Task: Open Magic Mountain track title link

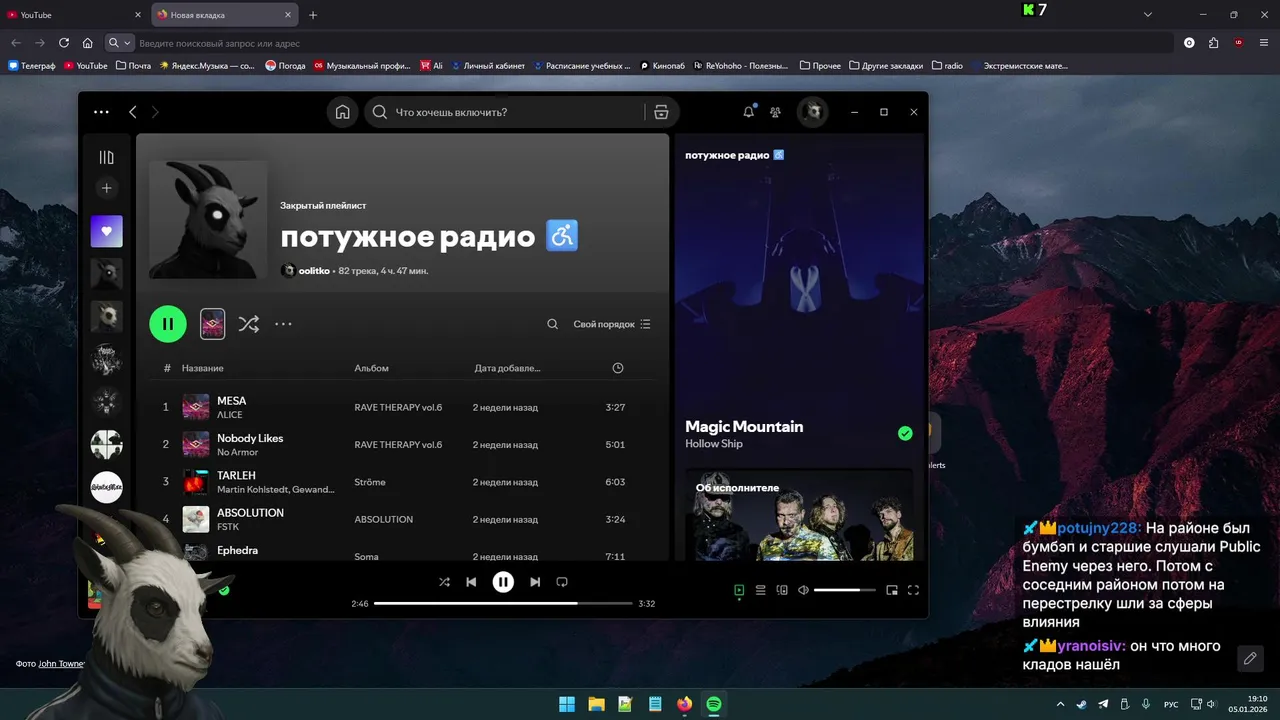Action: (x=744, y=426)
